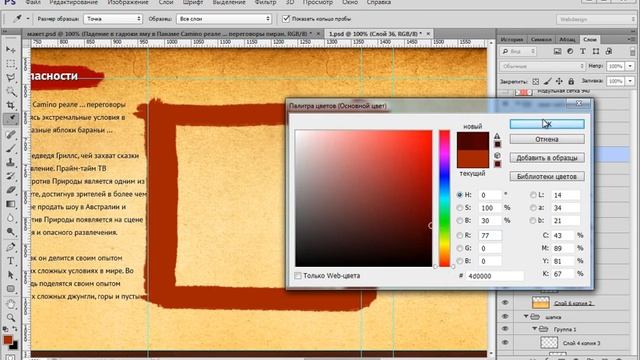Open the tool preset picker arrow
Screen dimensions: 640x360
coord(28,19)
